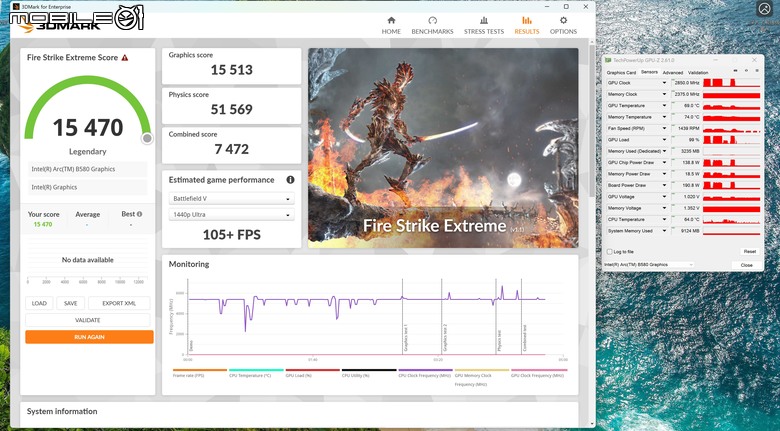The width and height of the screenshot is (780, 431).
Task: Click the Combined score 7 472 value
Action: tap(231, 149)
